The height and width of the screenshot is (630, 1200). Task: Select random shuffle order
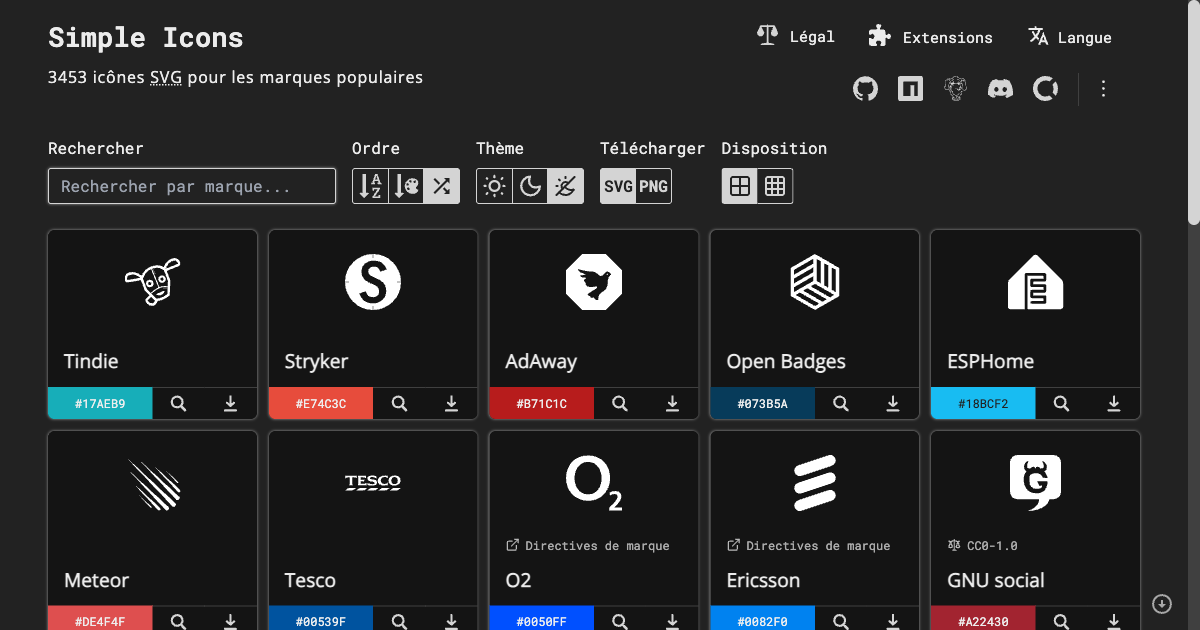(441, 186)
